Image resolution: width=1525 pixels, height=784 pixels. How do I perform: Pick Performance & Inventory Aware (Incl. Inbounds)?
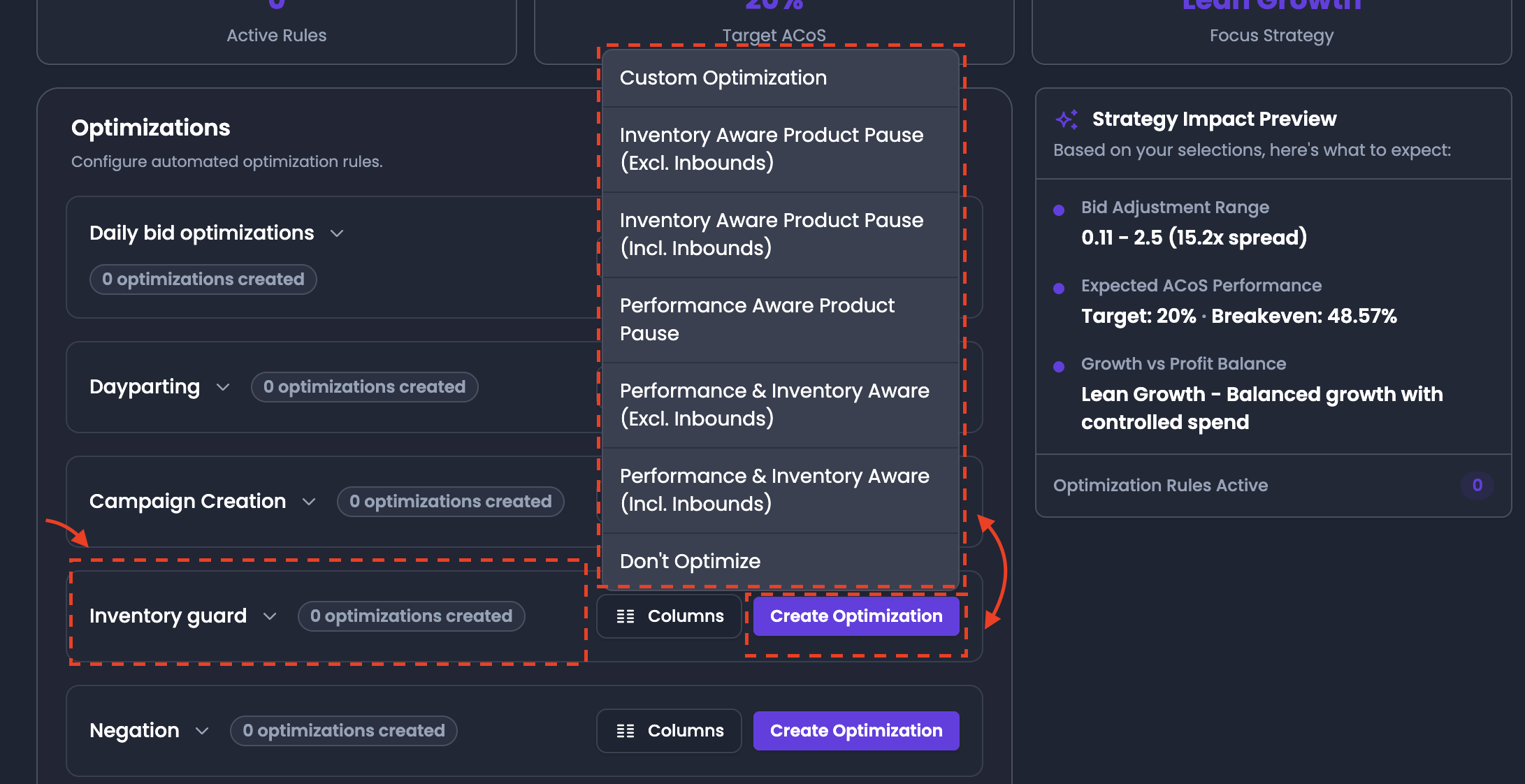click(780, 490)
